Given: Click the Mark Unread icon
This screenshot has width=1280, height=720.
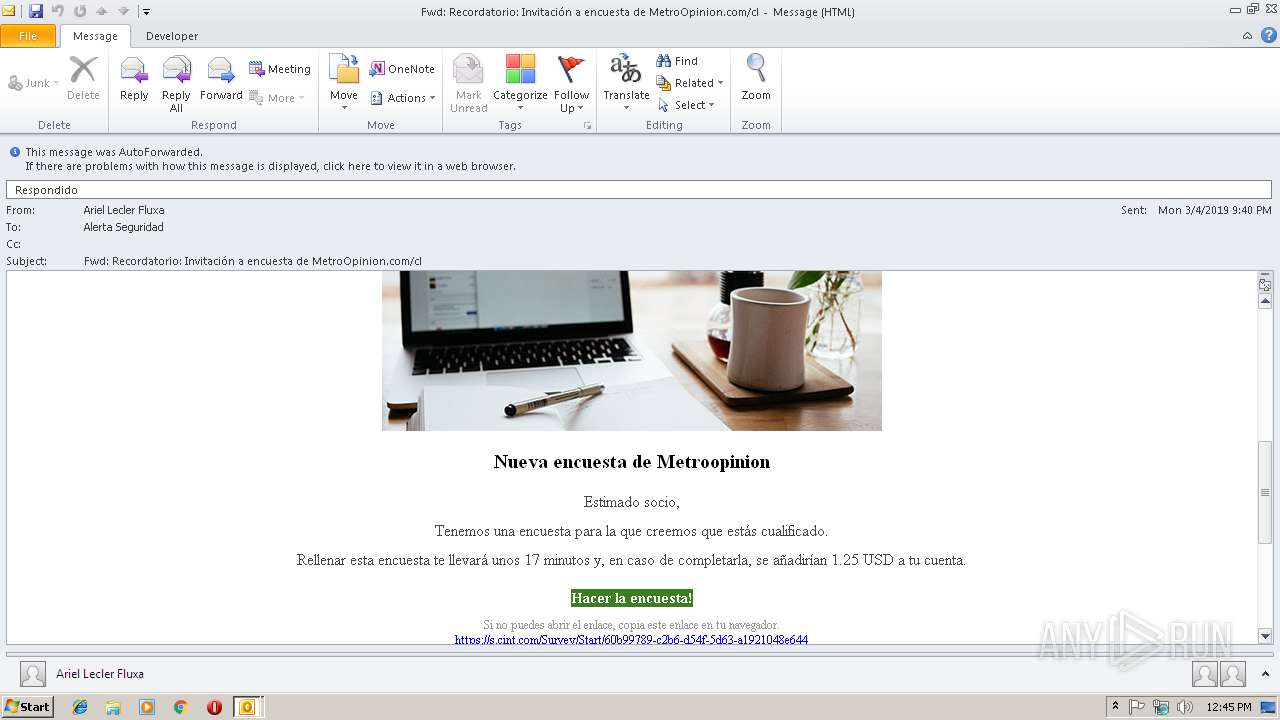Looking at the screenshot, I should [x=468, y=84].
